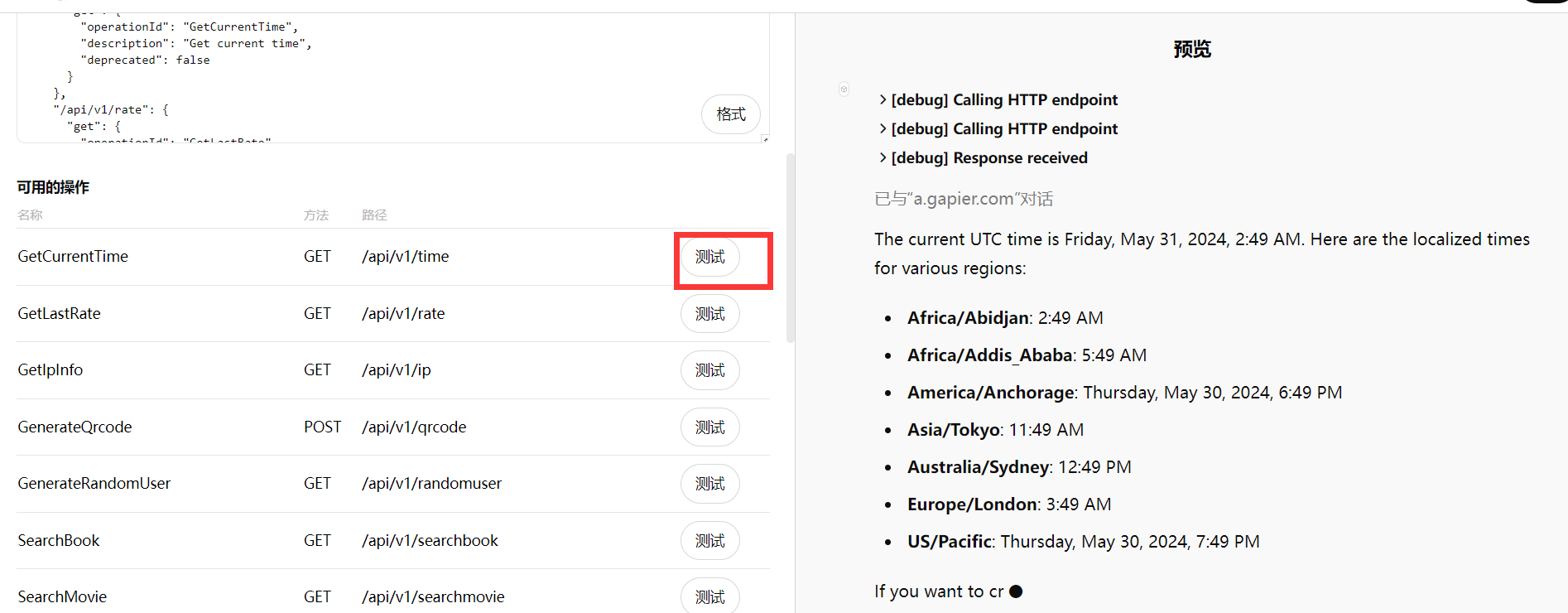
Task: Select the SearchMovie operation name
Action: pos(62,597)
